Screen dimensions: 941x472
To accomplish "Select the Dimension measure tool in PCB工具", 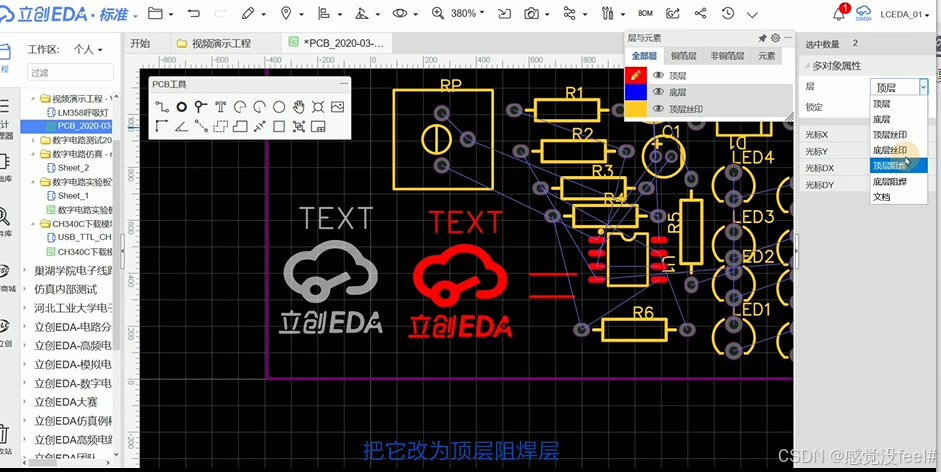I will 259,126.
